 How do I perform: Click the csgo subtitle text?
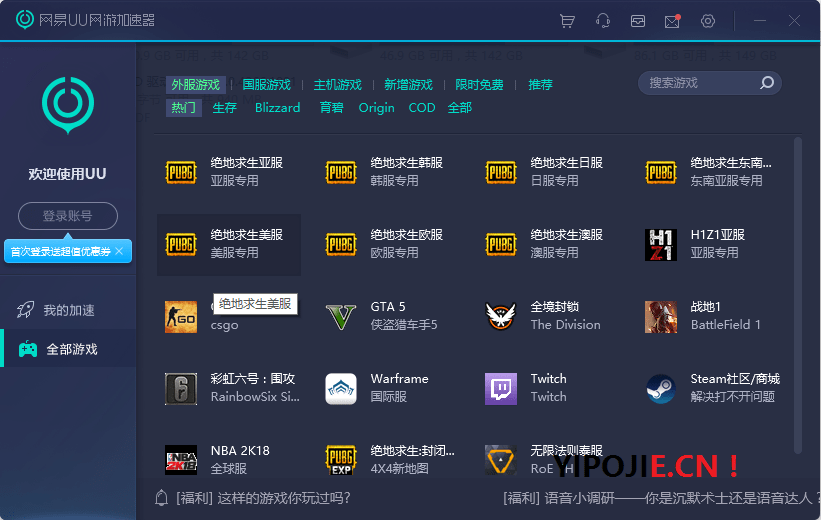(x=225, y=325)
